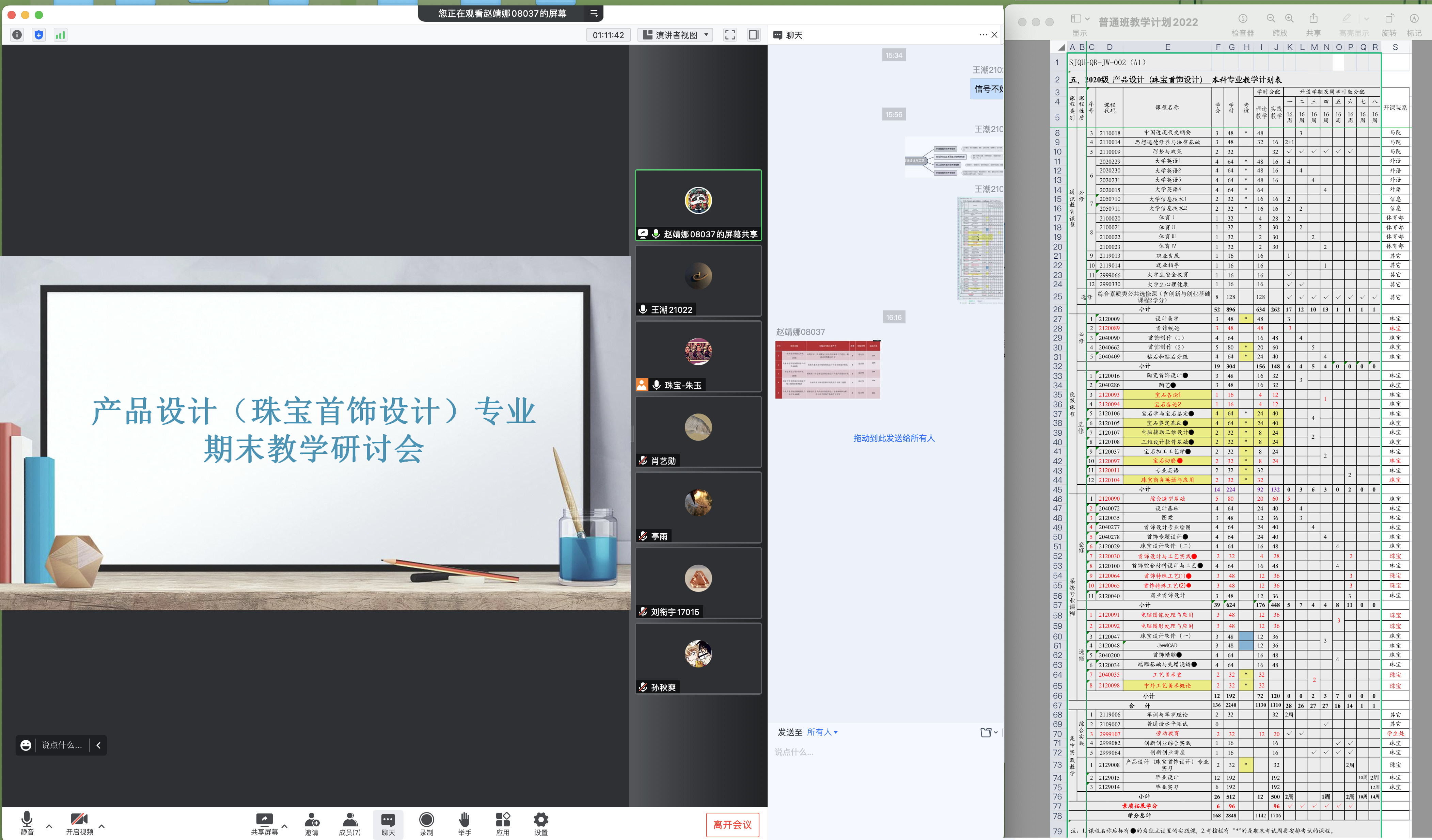The height and width of the screenshot is (840, 1432).
Task: Turn on camera with 开启视频
Action: pyautogui.click(x=79, y=820)
